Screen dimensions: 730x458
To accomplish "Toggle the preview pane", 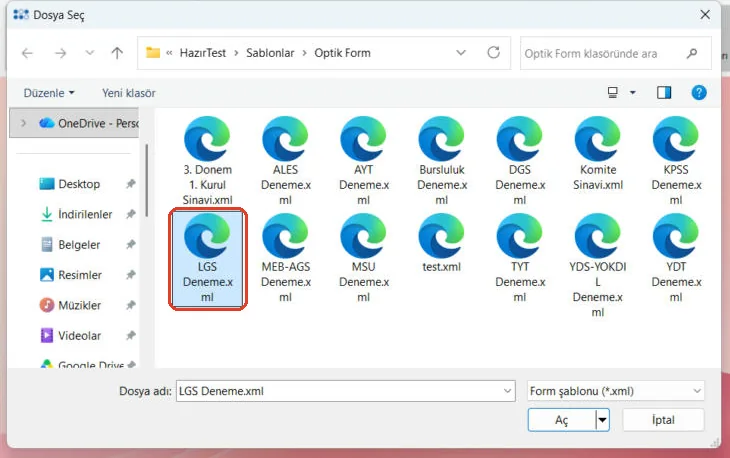I will [x=664, y=93].
